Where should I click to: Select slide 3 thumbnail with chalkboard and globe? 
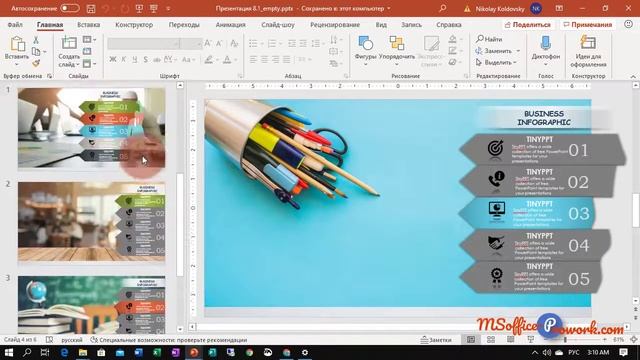pyautogui.click(x=91, y=305)
